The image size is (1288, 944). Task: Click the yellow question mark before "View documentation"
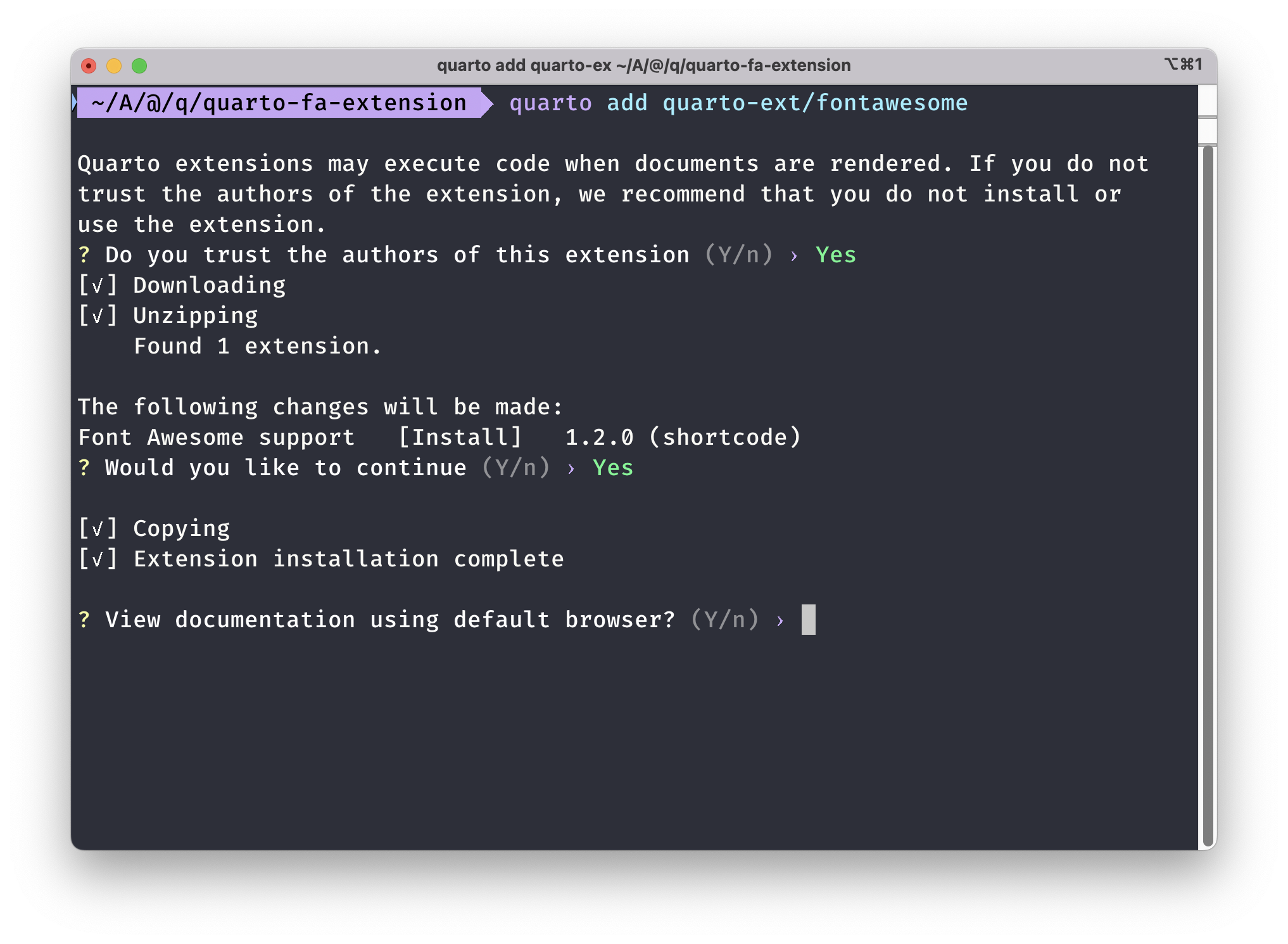click(84, 620)
